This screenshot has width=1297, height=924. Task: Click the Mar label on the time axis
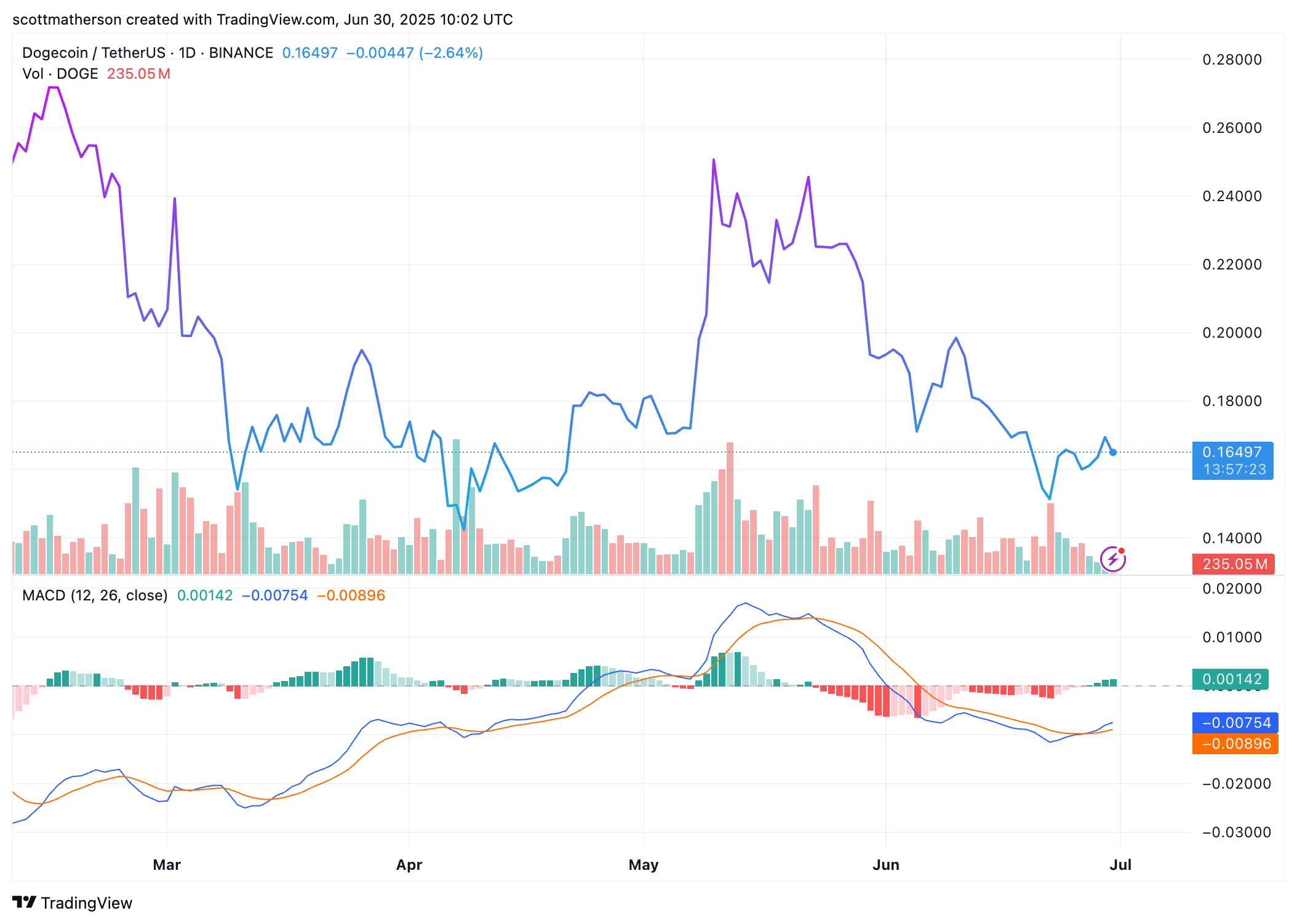[167, 865]
